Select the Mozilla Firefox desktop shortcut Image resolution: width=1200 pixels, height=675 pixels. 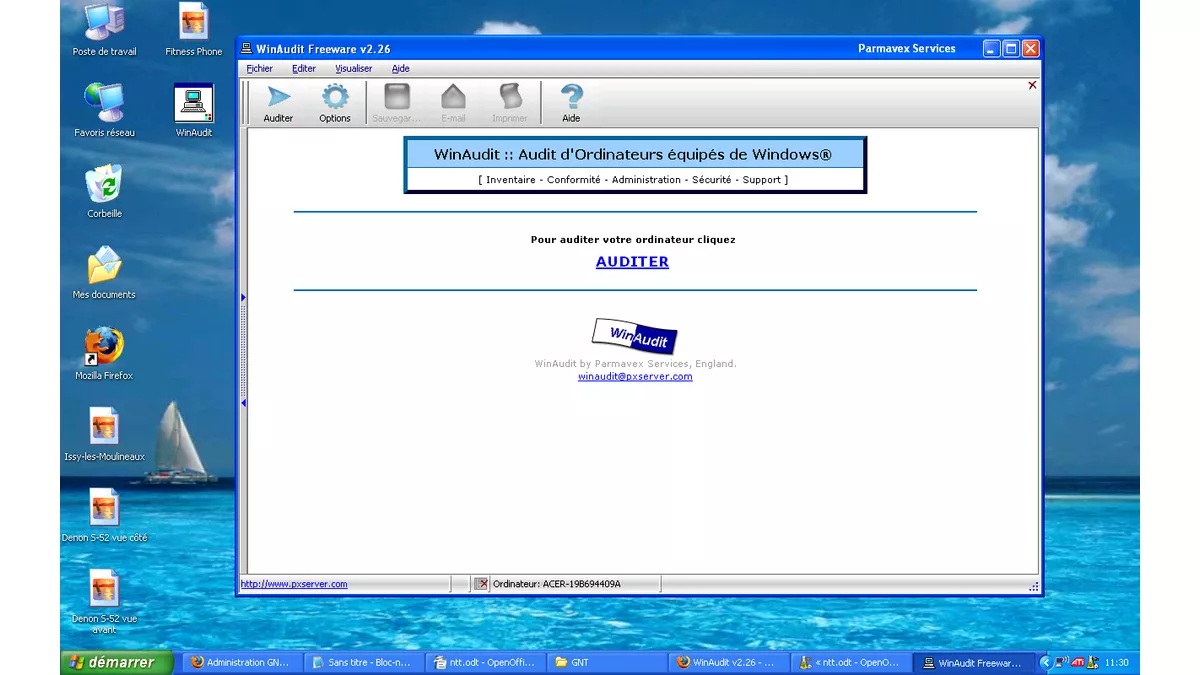105,353
